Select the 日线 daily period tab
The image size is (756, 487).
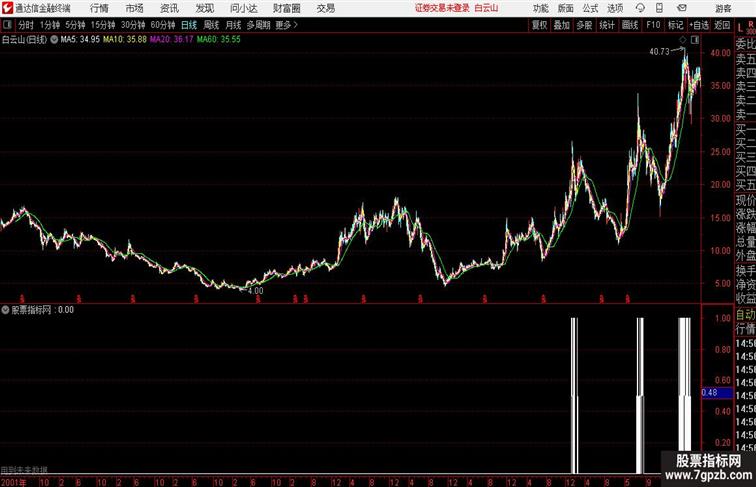coord(189,25)
